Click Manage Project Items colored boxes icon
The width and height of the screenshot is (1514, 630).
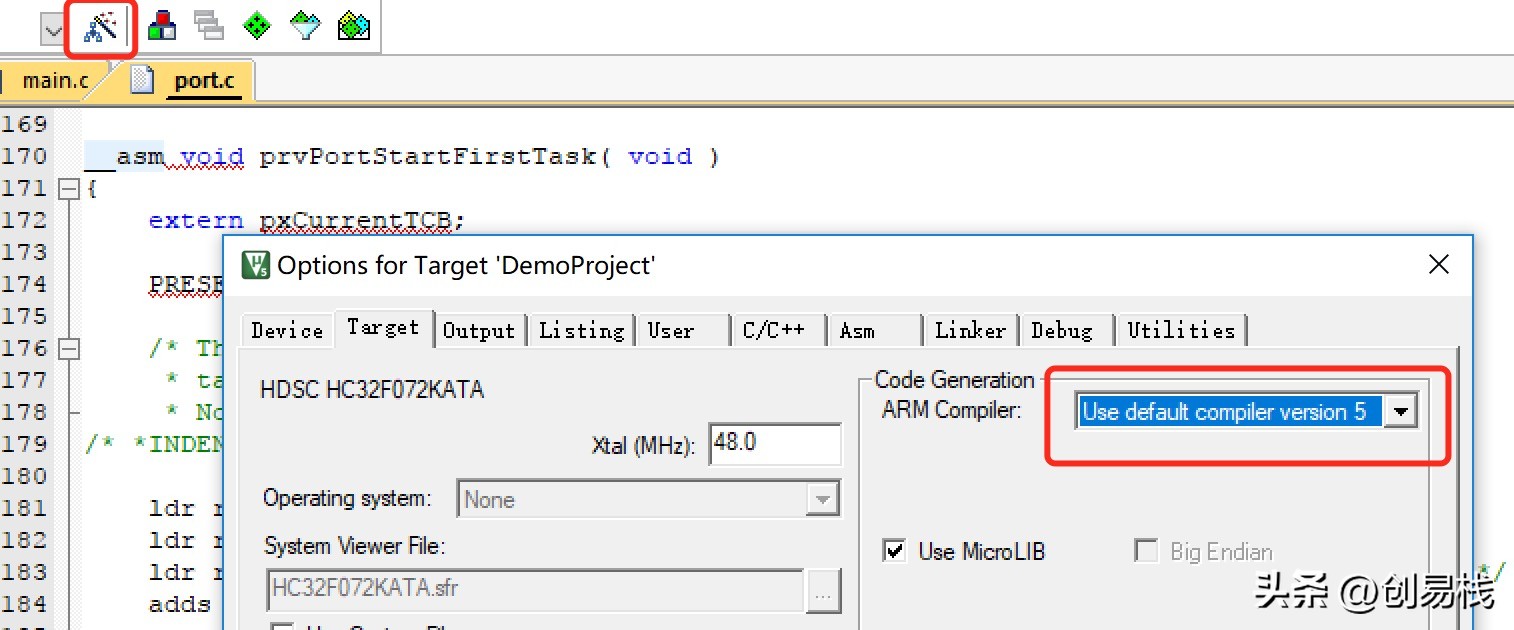pos(161,26)
